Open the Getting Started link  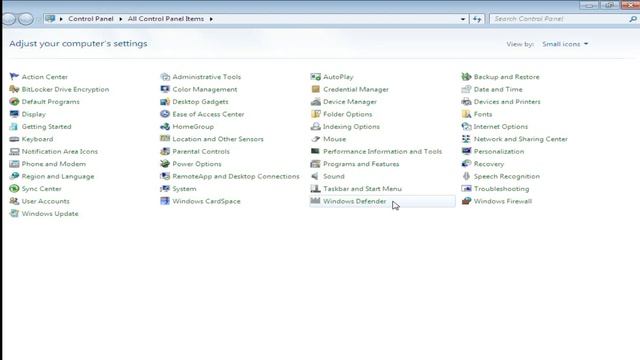click(x=47, y=127)
